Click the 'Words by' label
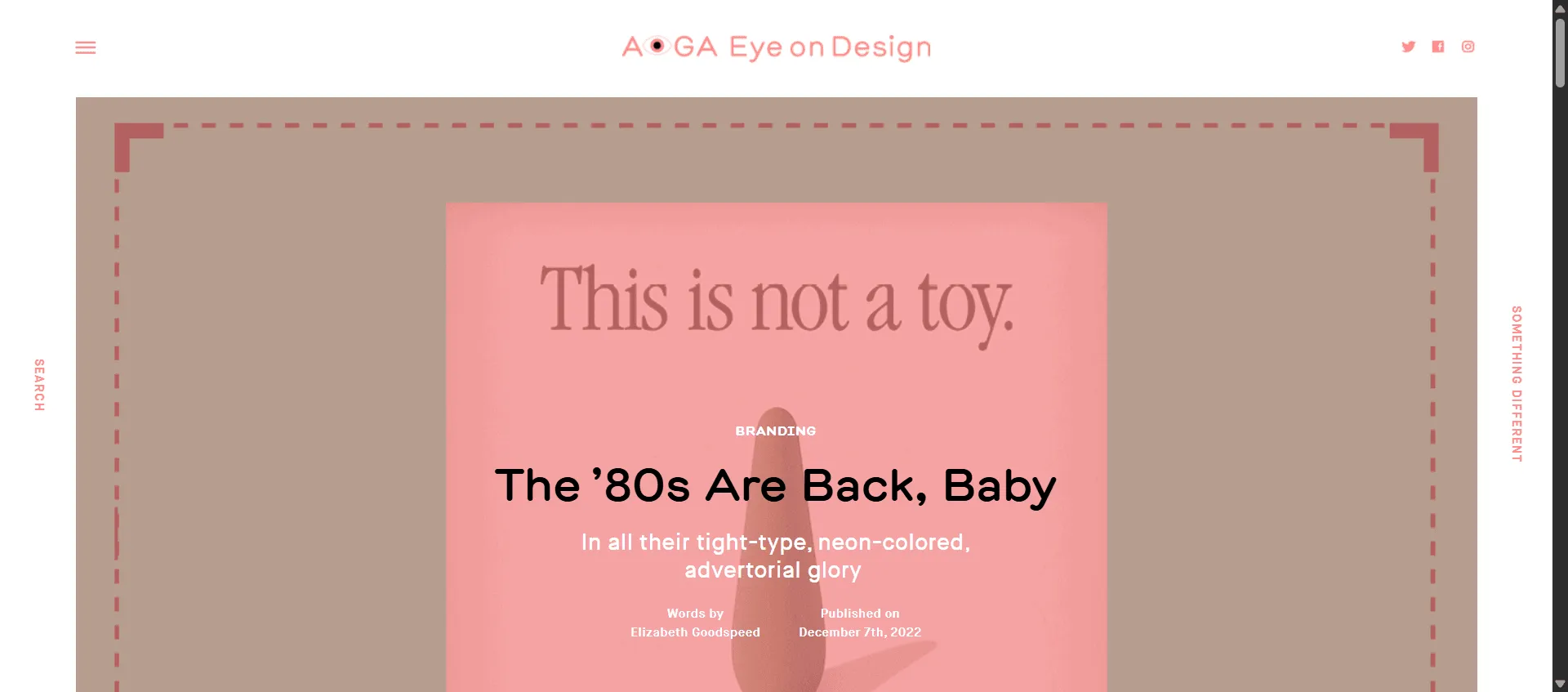This screenshot has height=692, width=1568. coord(695,614)
